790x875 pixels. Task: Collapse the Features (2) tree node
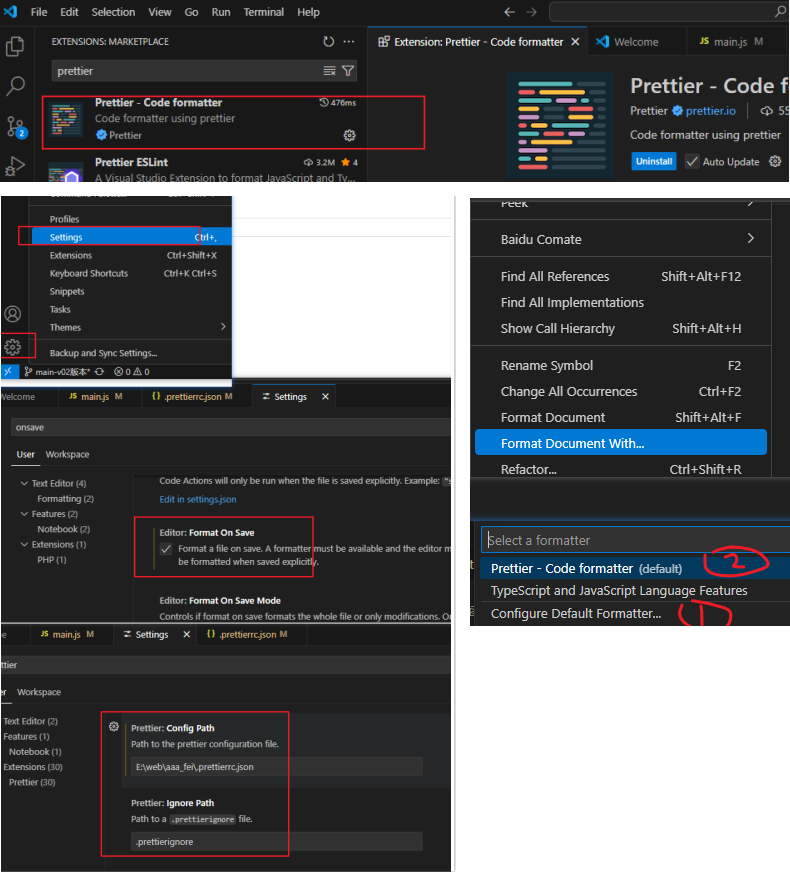24,514
